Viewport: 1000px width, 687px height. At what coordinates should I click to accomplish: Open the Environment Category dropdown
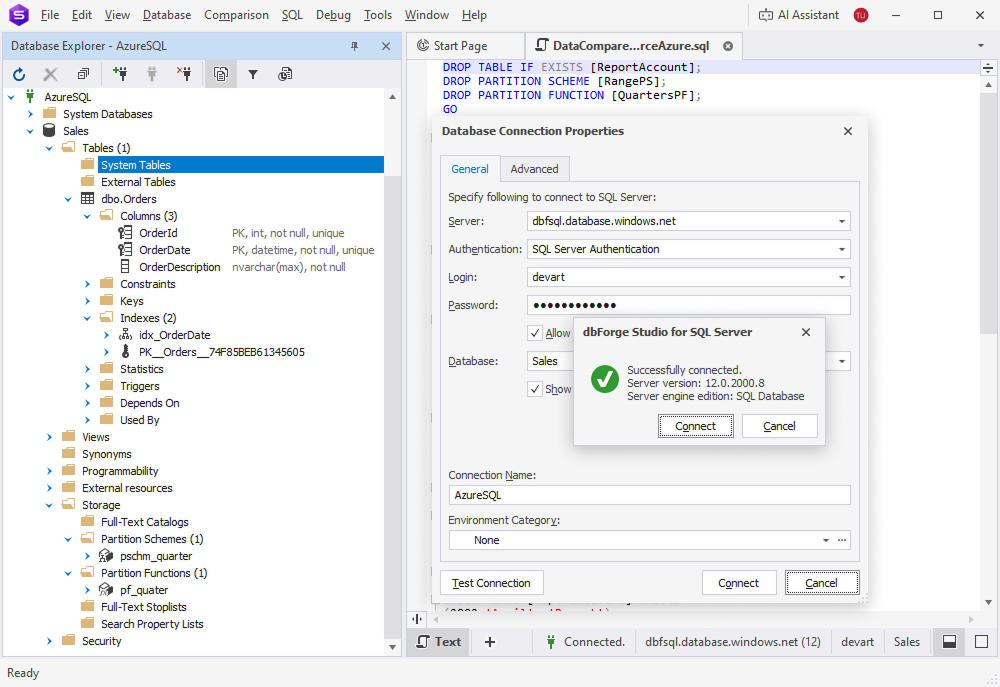[825, 540]
